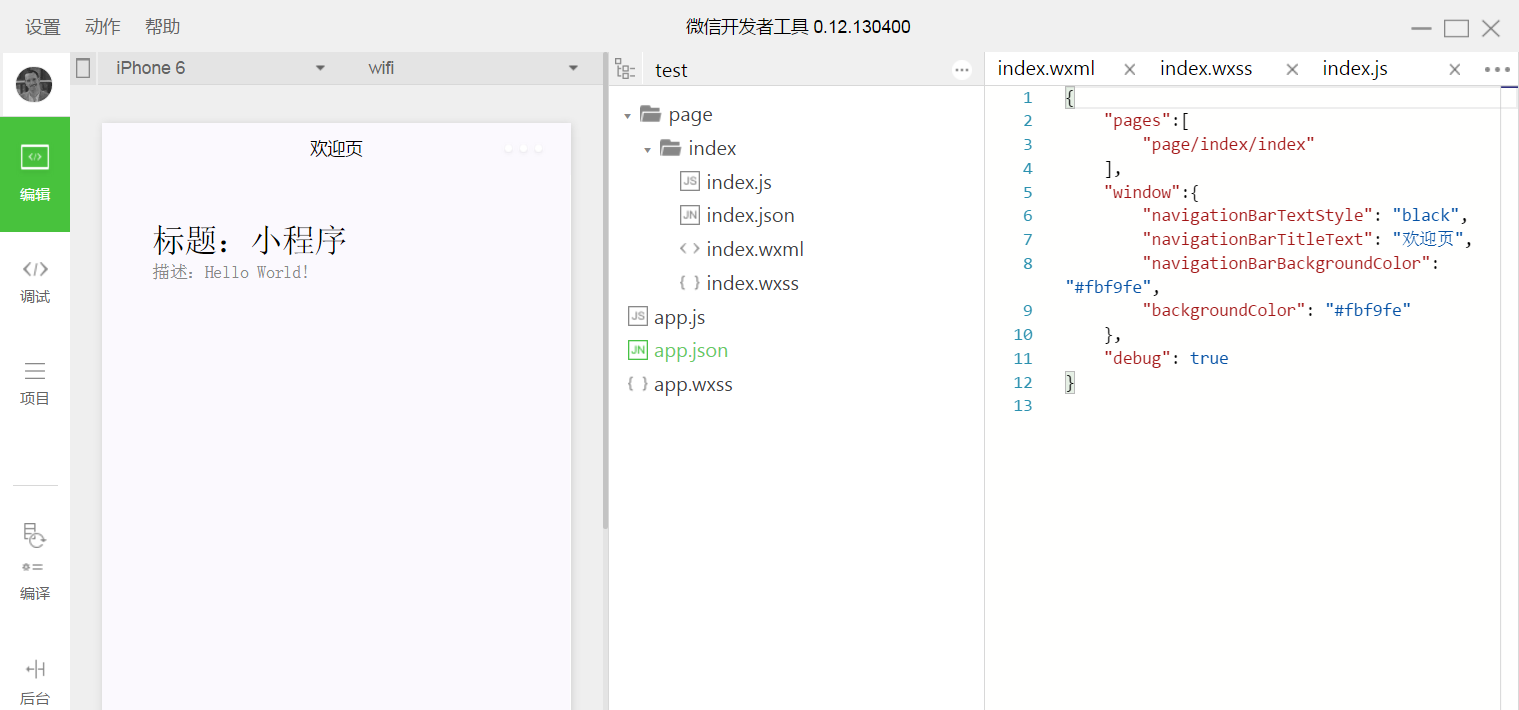Open the Settings (设置) menu
Image resolution: width=1519 pixels, height=710 pixels.
coord(43,27)
